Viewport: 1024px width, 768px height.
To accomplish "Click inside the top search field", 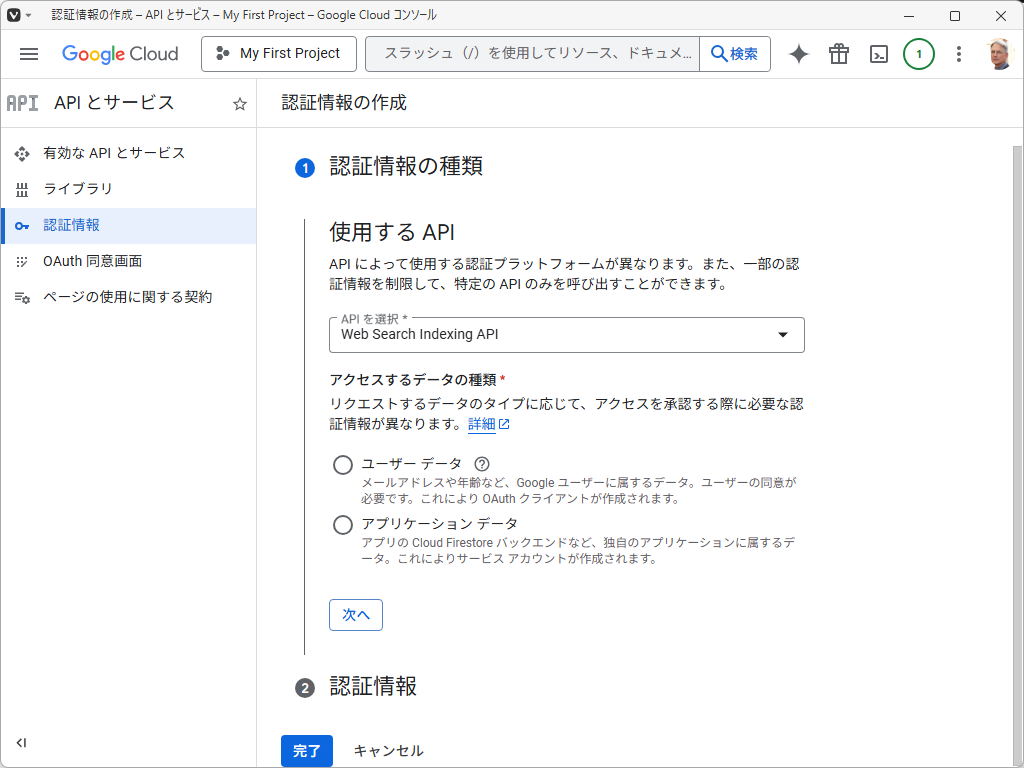I will click(x=530, y=54).
